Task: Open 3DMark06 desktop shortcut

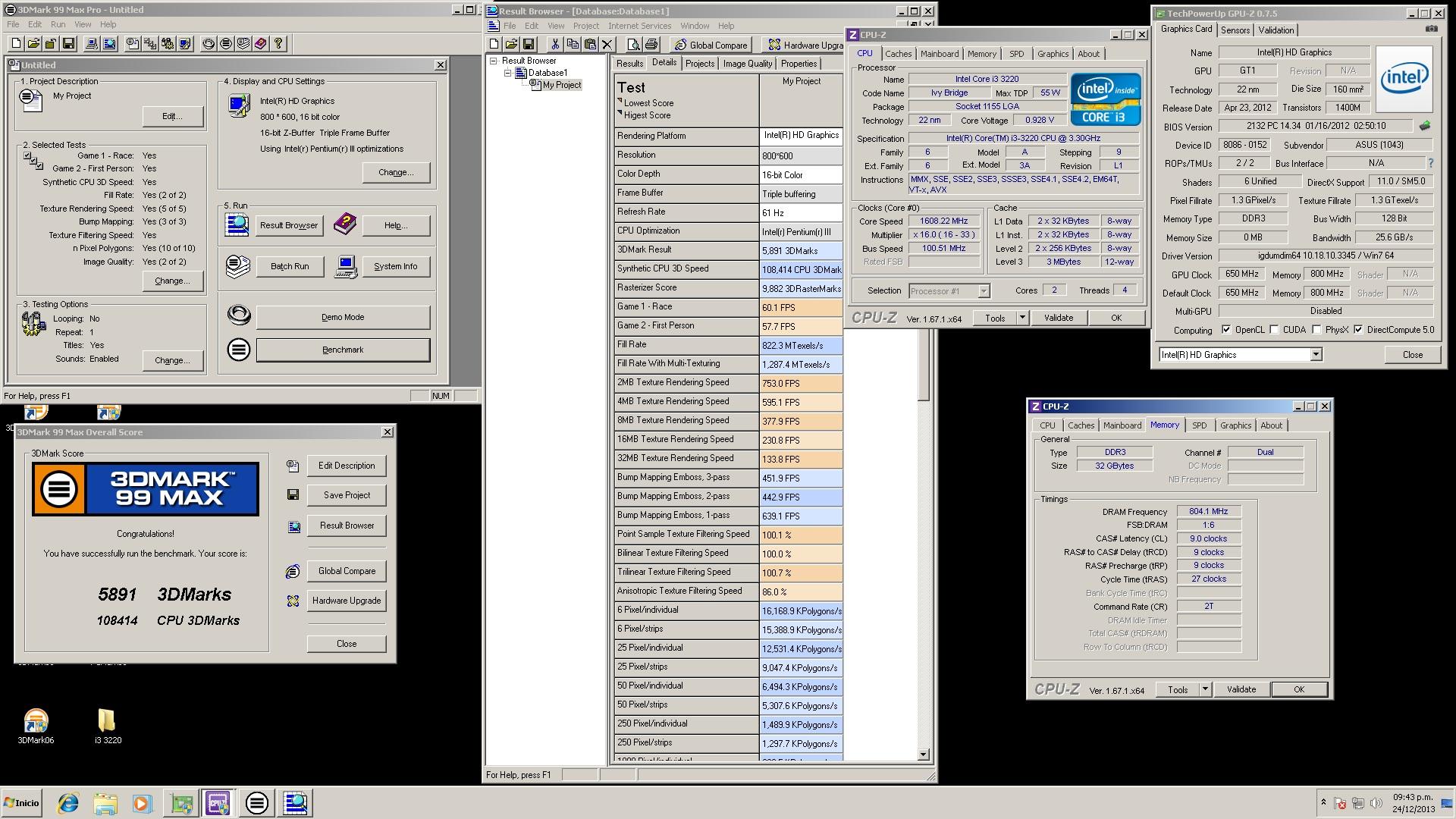Action: [36, 726]
